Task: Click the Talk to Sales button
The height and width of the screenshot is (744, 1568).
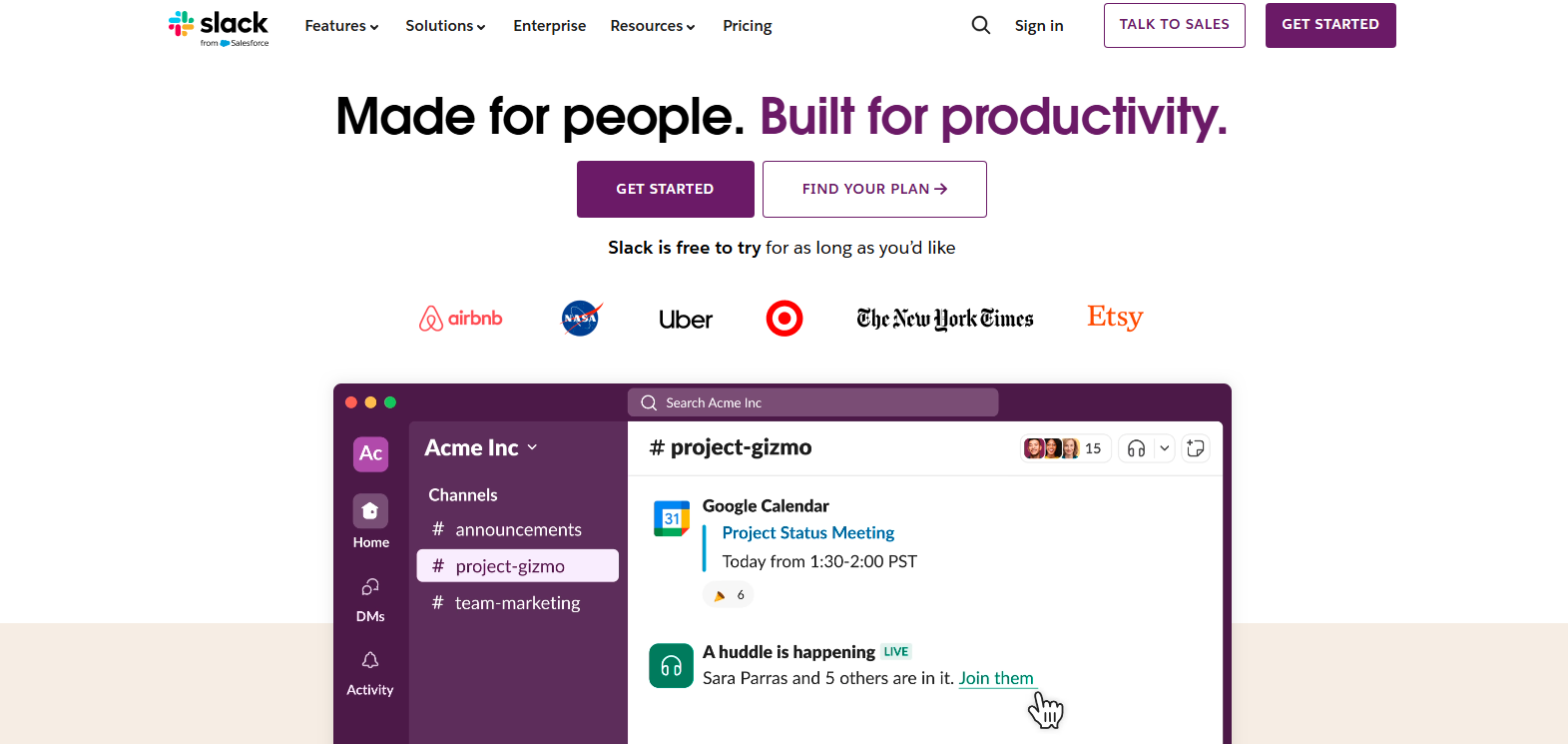Action: pos(1175,25)
